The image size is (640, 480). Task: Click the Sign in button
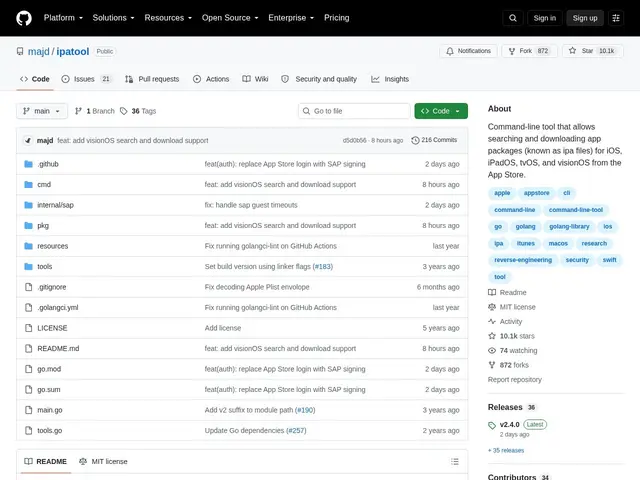tap(544, 18)
